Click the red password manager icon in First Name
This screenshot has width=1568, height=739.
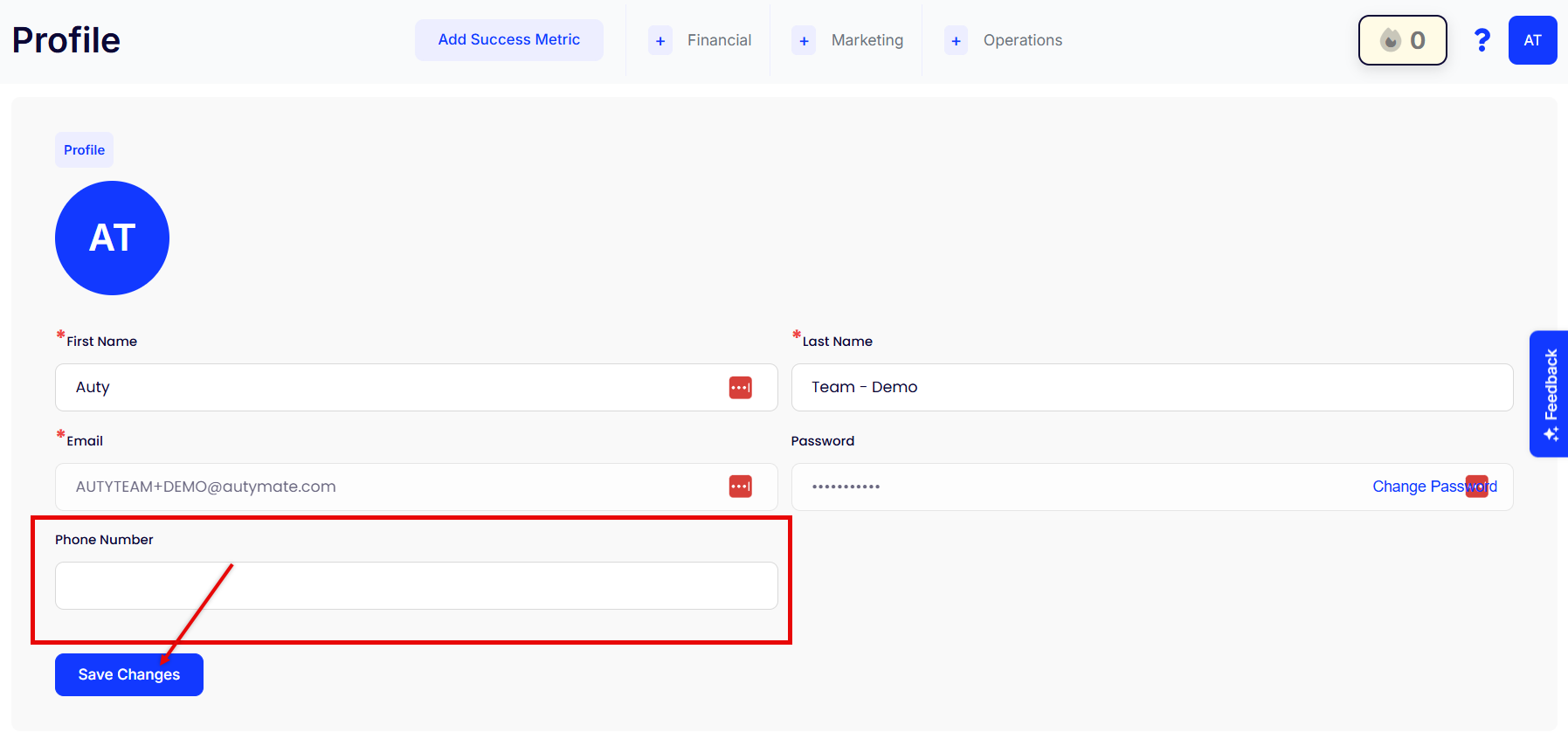pos(740,387)
